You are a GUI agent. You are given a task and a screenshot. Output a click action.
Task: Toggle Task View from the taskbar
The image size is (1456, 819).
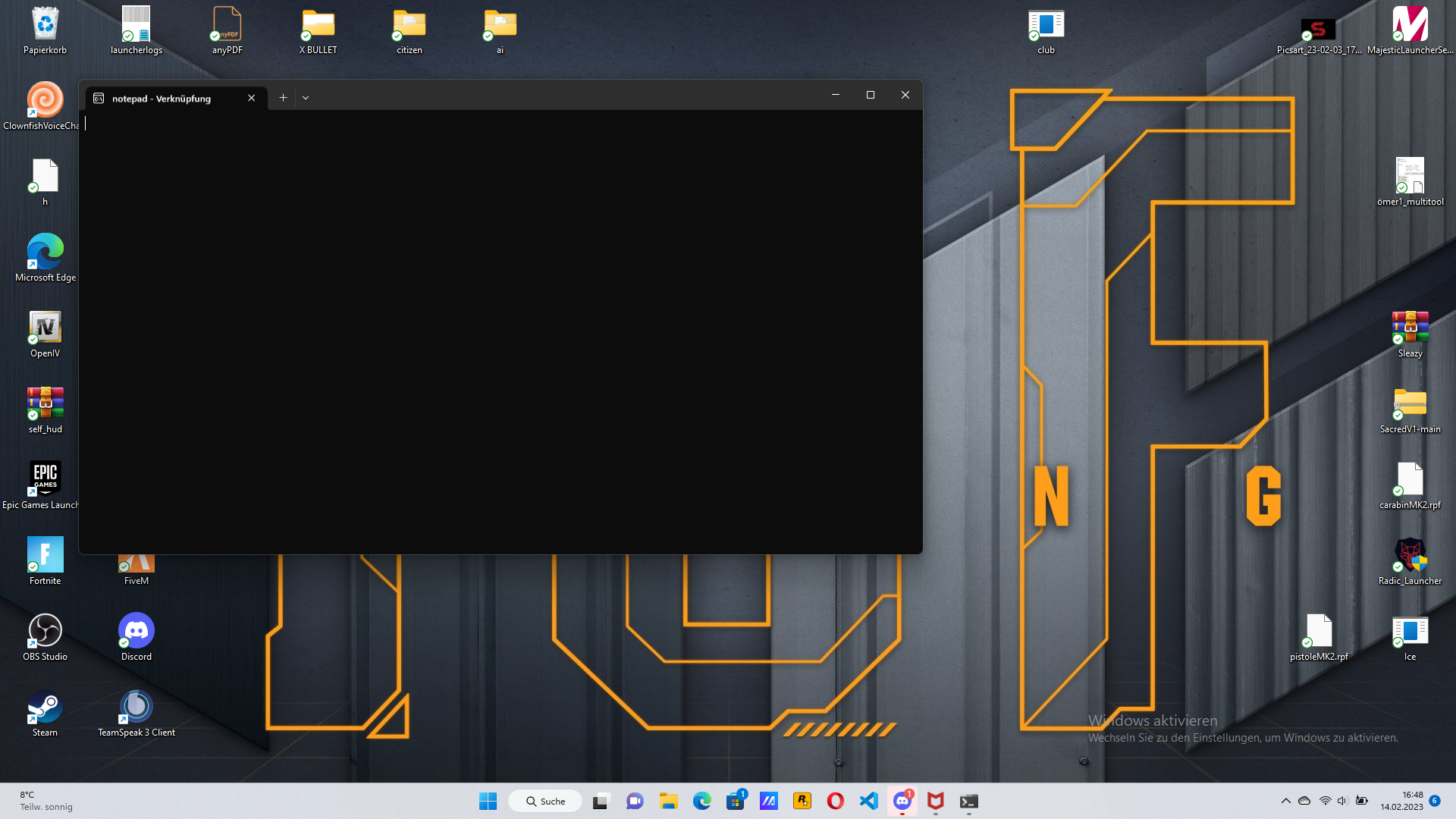601,801
